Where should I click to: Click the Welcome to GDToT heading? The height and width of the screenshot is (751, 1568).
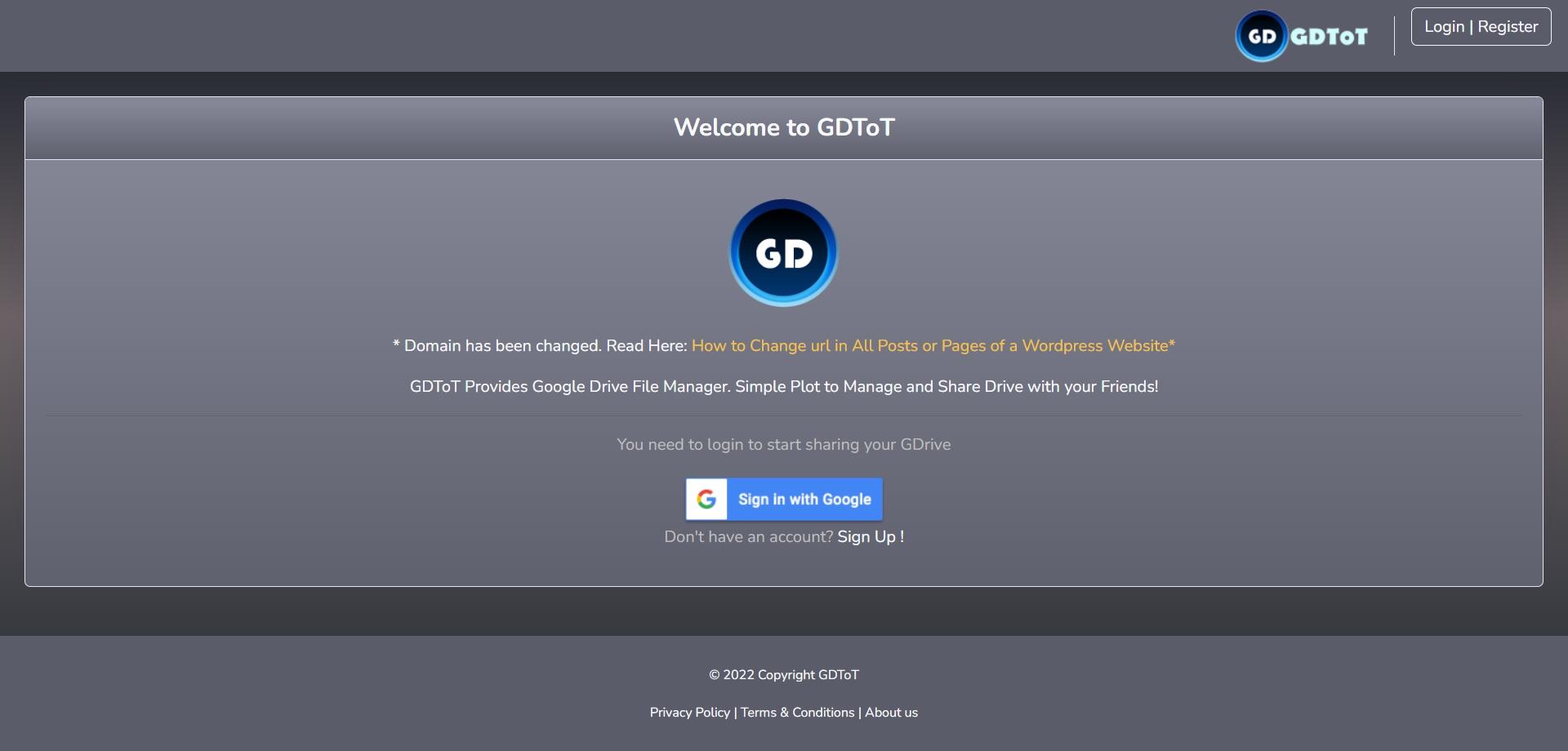(x=784, y=127)
